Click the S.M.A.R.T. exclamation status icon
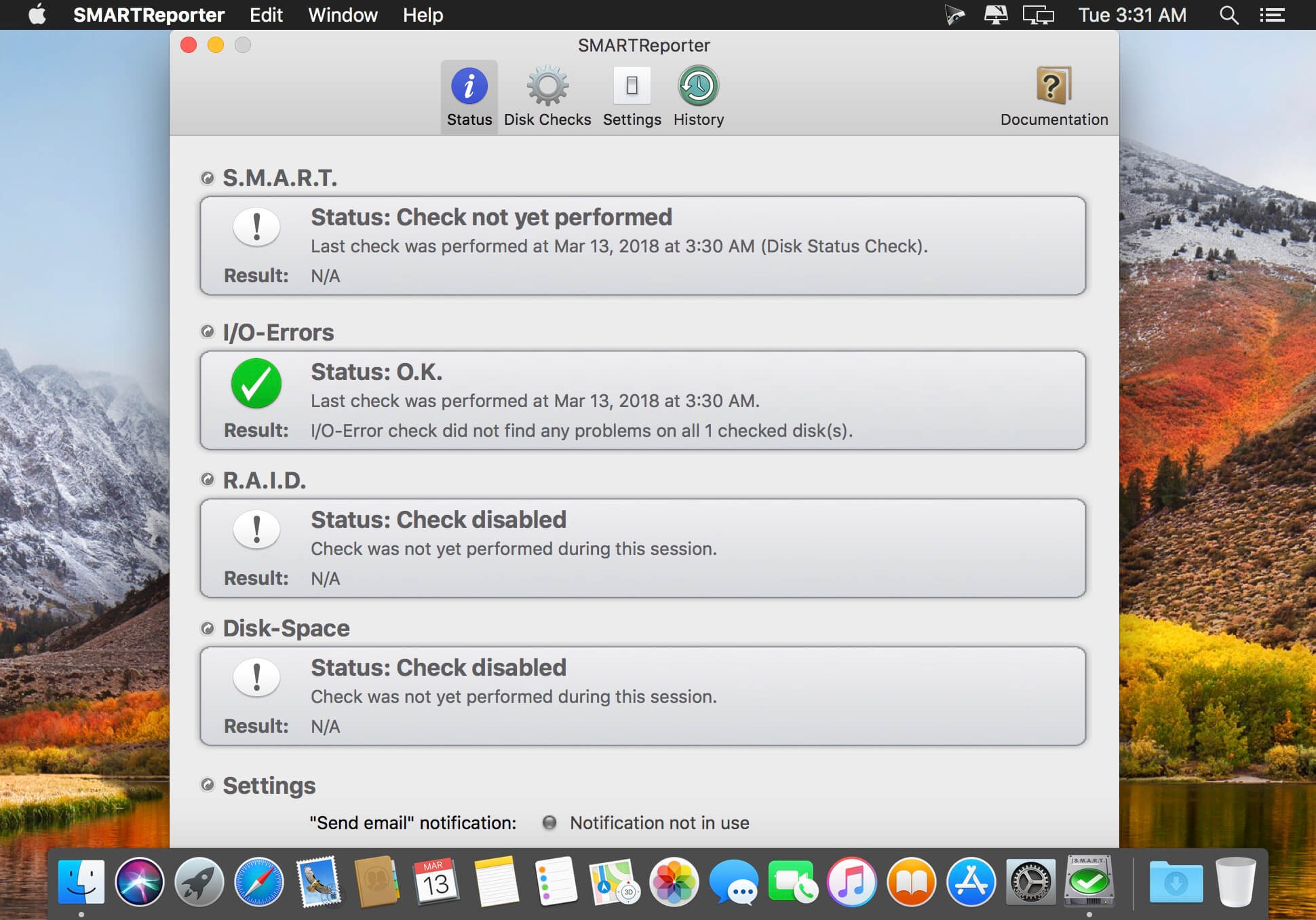 (x=256, y=227)
